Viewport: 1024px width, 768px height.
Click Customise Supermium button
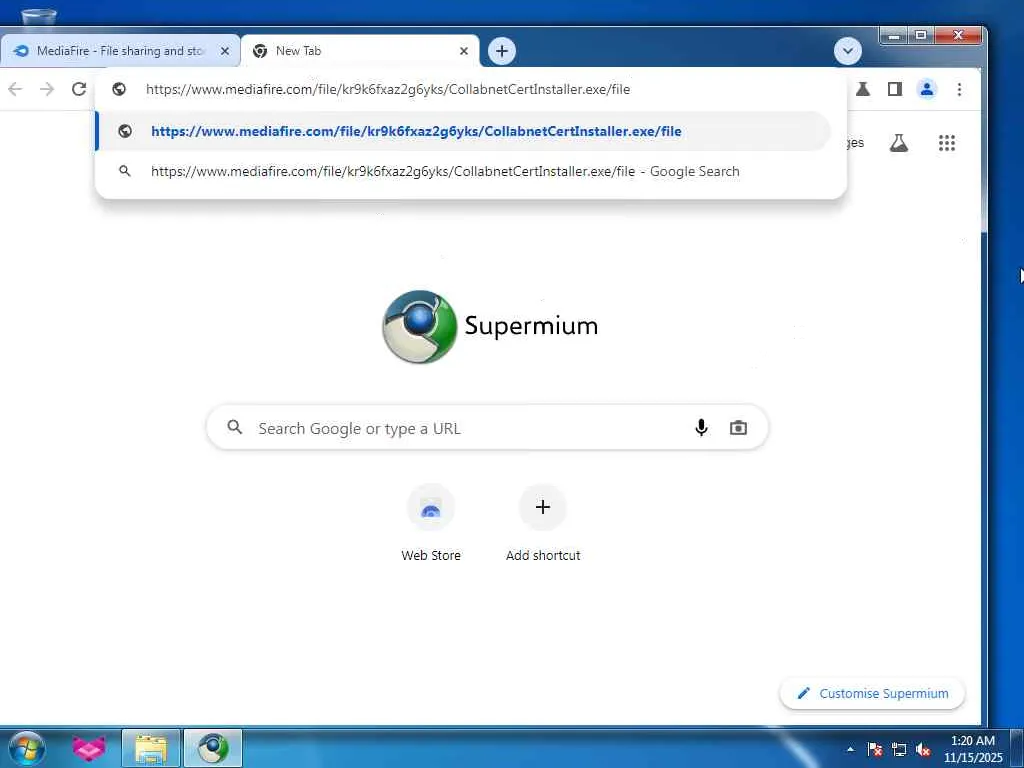(872, 694)
